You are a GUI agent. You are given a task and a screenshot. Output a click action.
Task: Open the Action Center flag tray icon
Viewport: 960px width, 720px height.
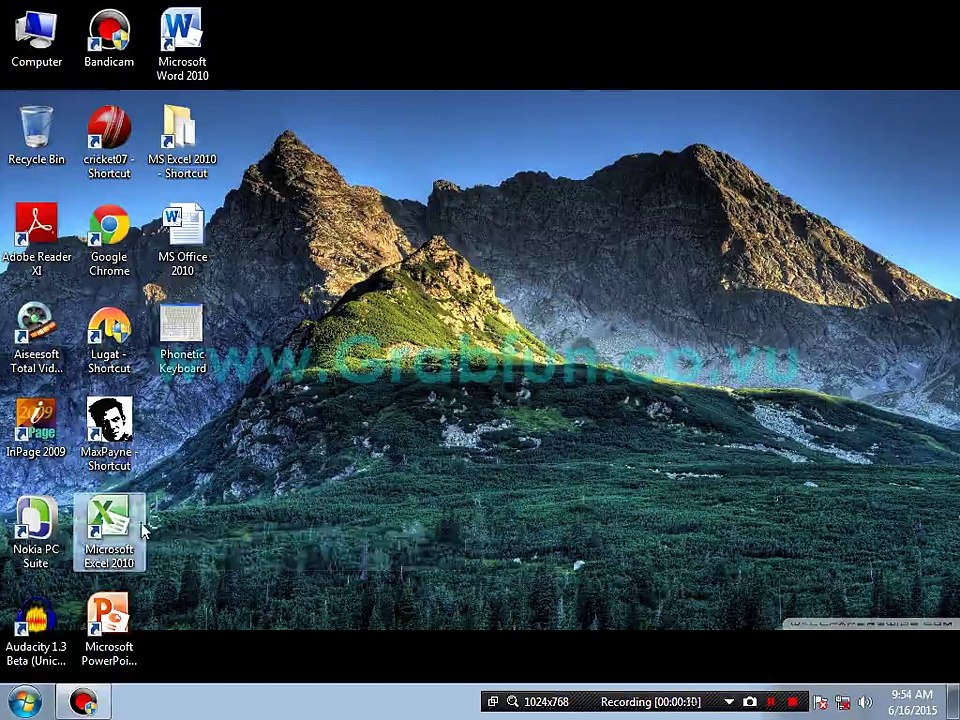point(821,702)
